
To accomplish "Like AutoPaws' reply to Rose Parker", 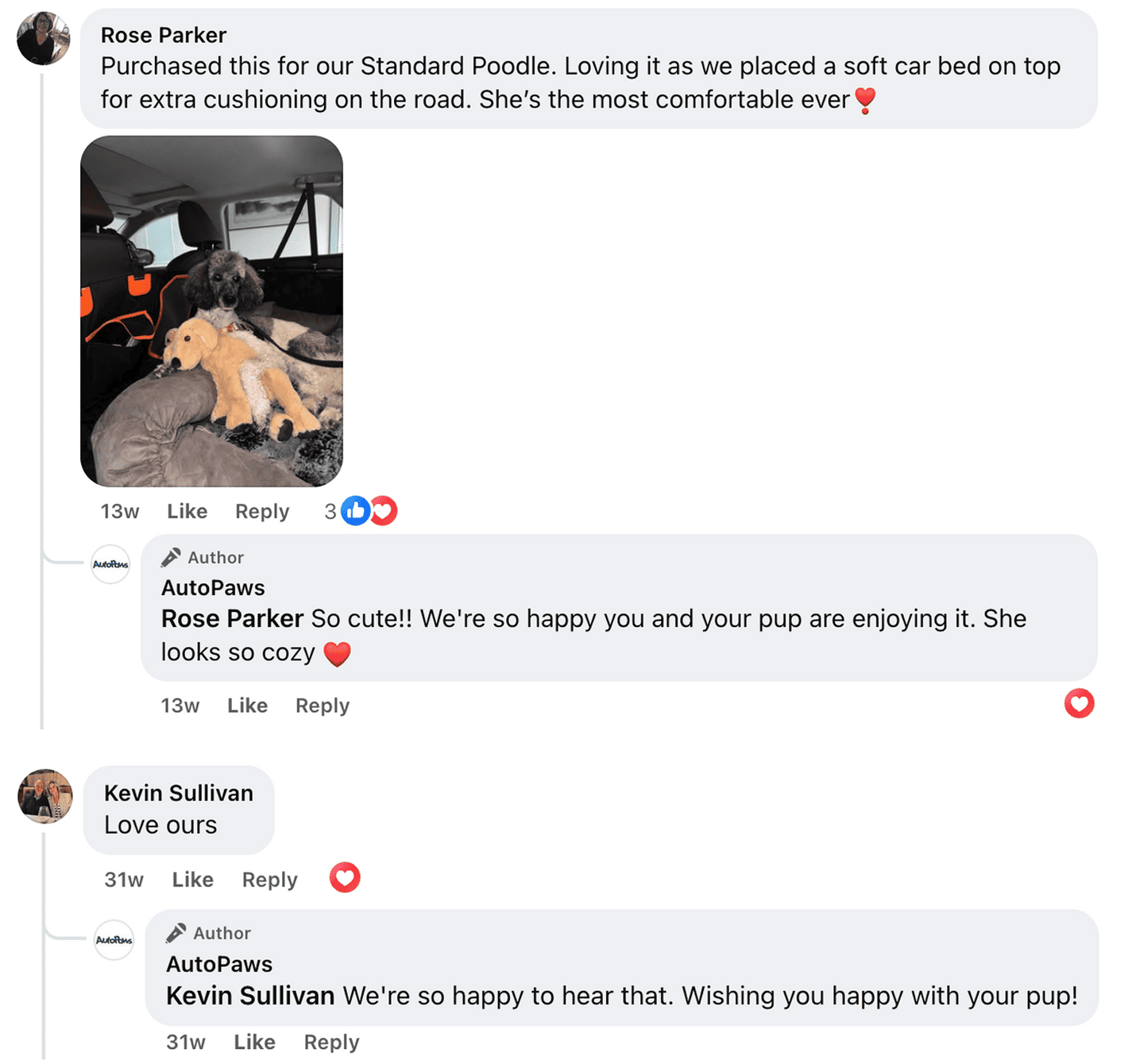I will click(x=247, y=706).
